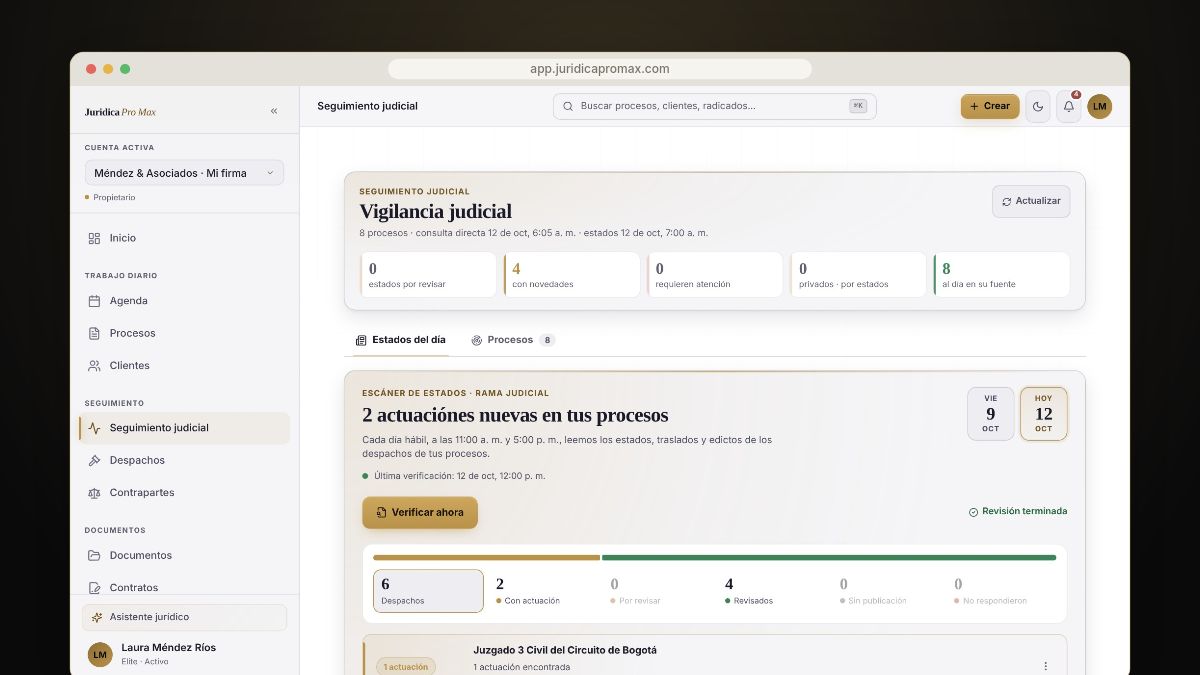Click the Buscar procesos search field

pyautogui.click(x=715, y=106)
